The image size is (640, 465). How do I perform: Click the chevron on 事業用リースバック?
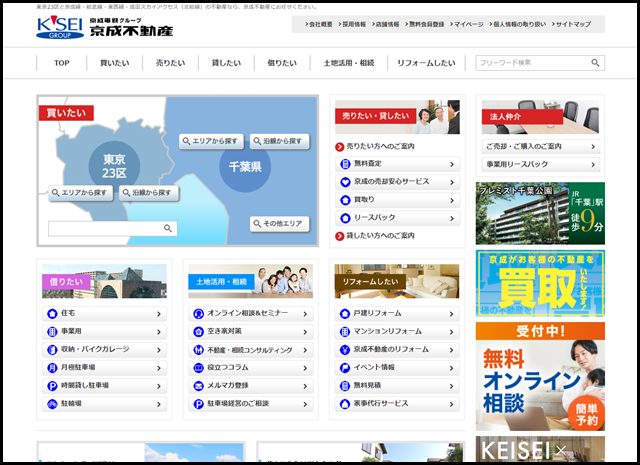click(593, 165)
